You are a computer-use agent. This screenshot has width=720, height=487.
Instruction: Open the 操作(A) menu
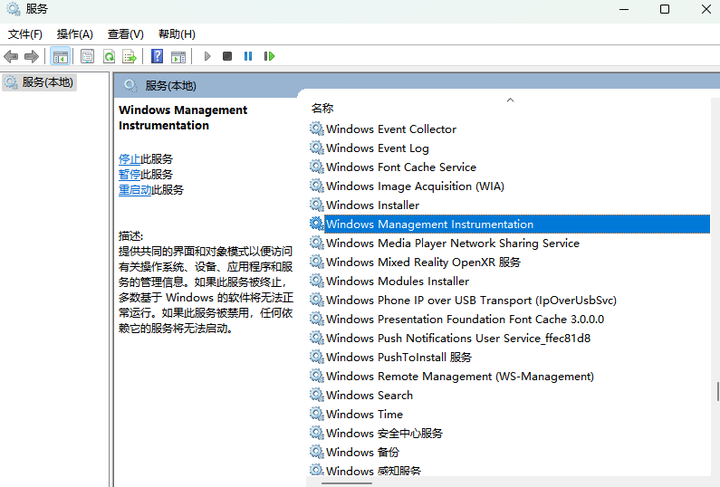point(75,34)
